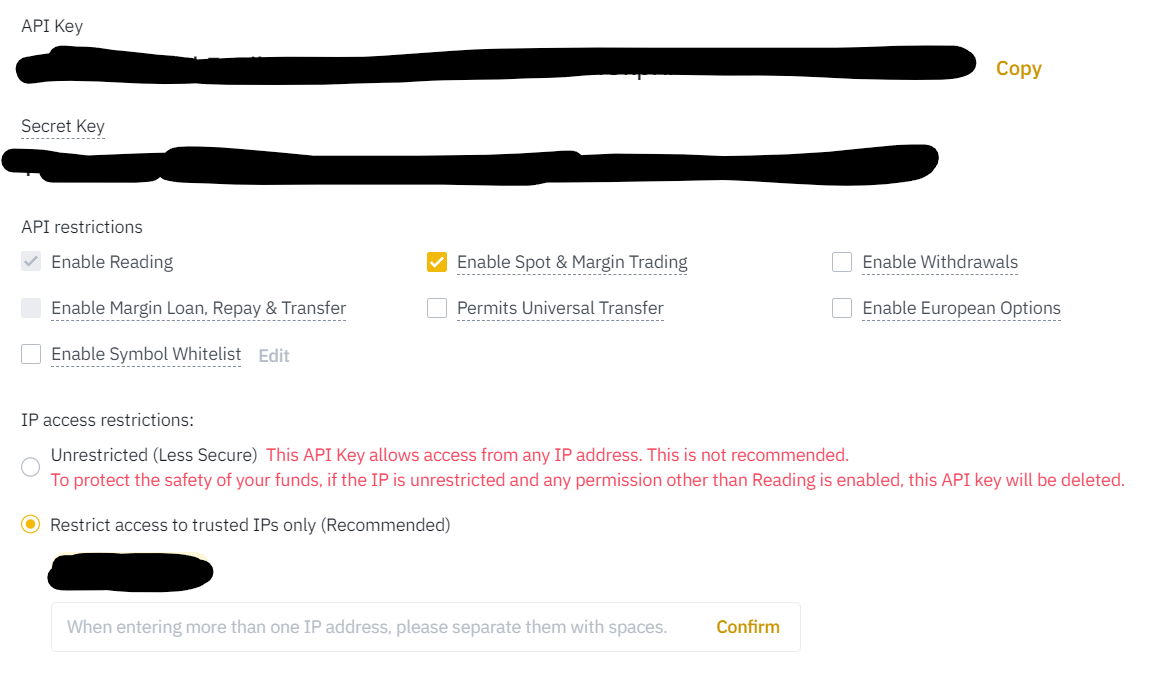The width and height of the screenshot is (1174, 692).
Task: Open Enable Spot & Margin Trading info
Action: pyautogui.click(x=571, y=261)
